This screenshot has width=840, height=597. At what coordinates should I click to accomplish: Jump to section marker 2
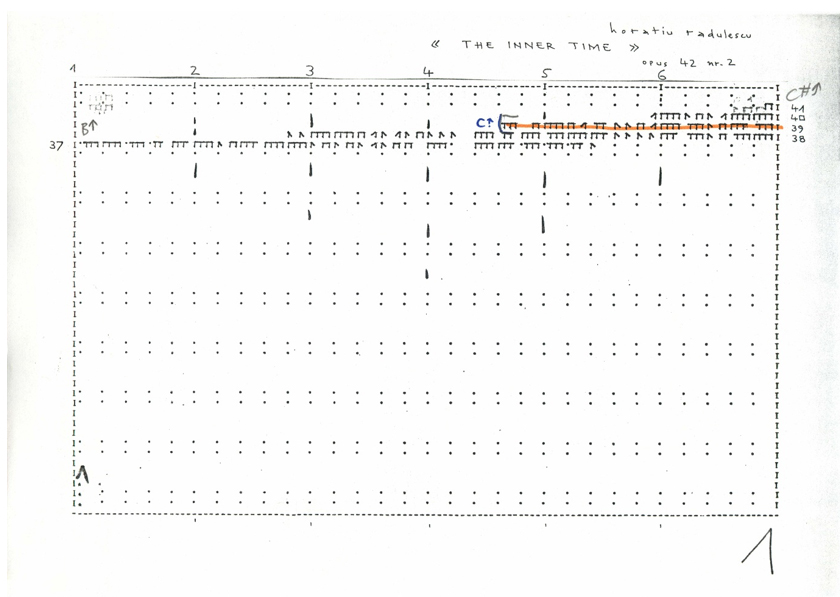[x=195, y=70]
